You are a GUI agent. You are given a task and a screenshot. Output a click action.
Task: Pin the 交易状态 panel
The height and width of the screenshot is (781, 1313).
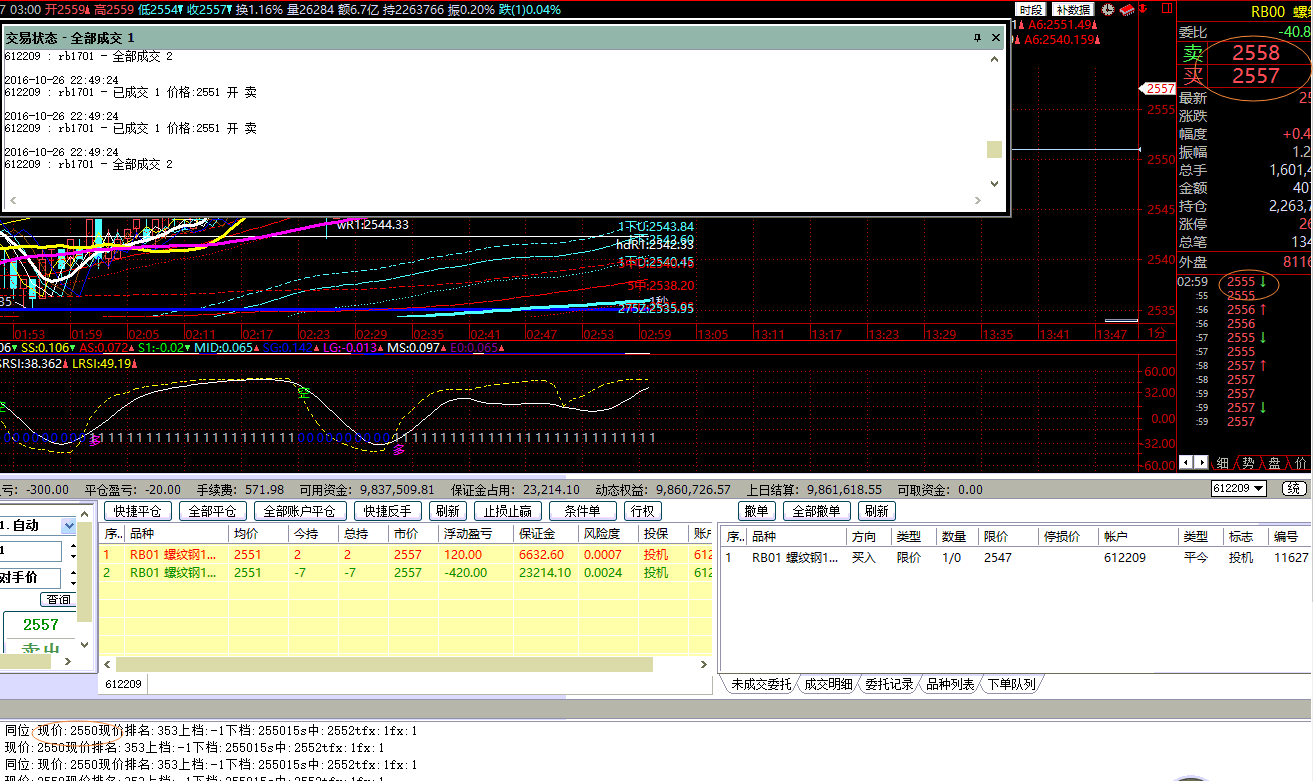tap(977, 37)
